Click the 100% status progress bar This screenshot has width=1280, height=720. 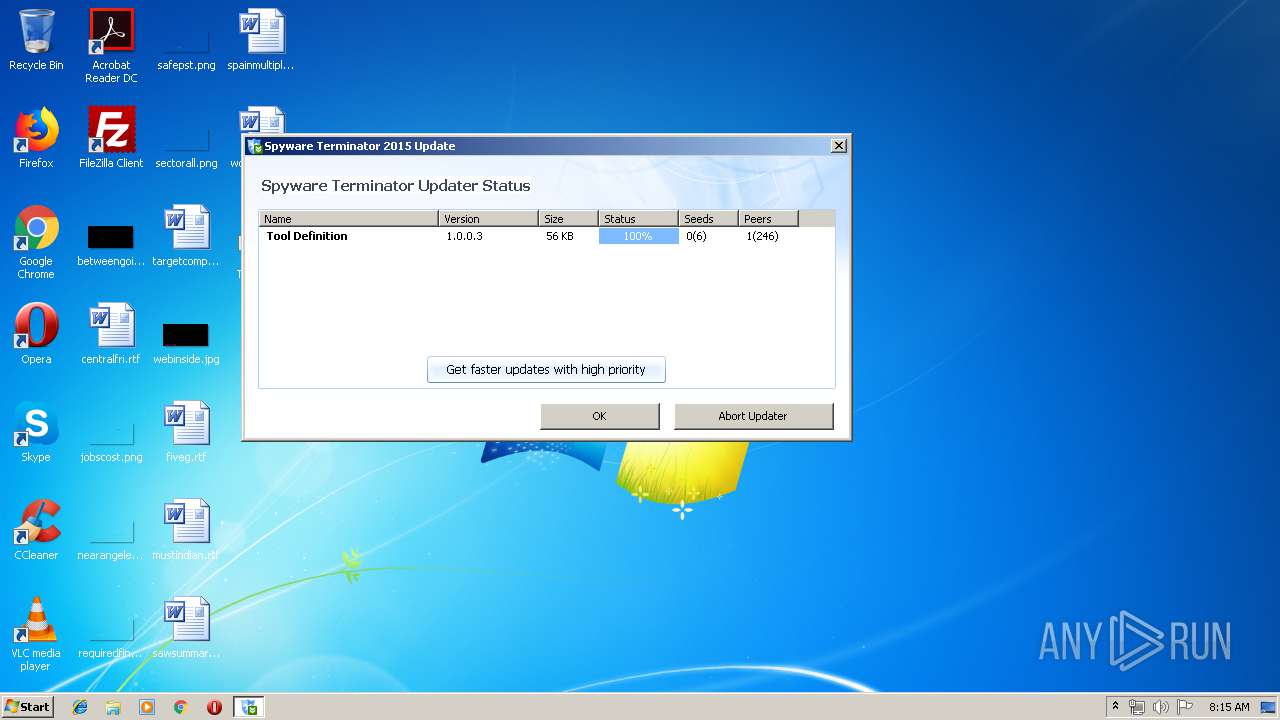638,236
